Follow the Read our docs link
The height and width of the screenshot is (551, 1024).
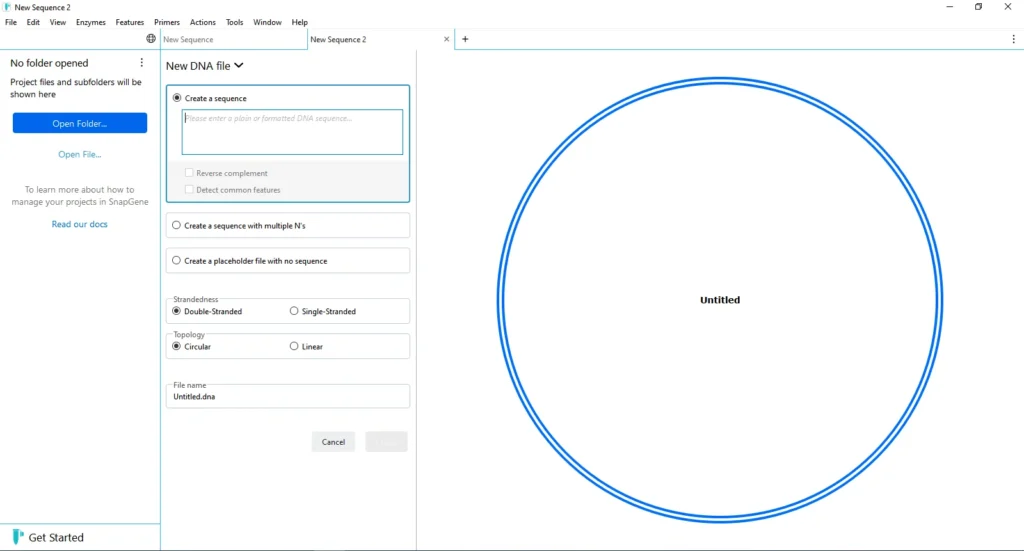point(80,224)
